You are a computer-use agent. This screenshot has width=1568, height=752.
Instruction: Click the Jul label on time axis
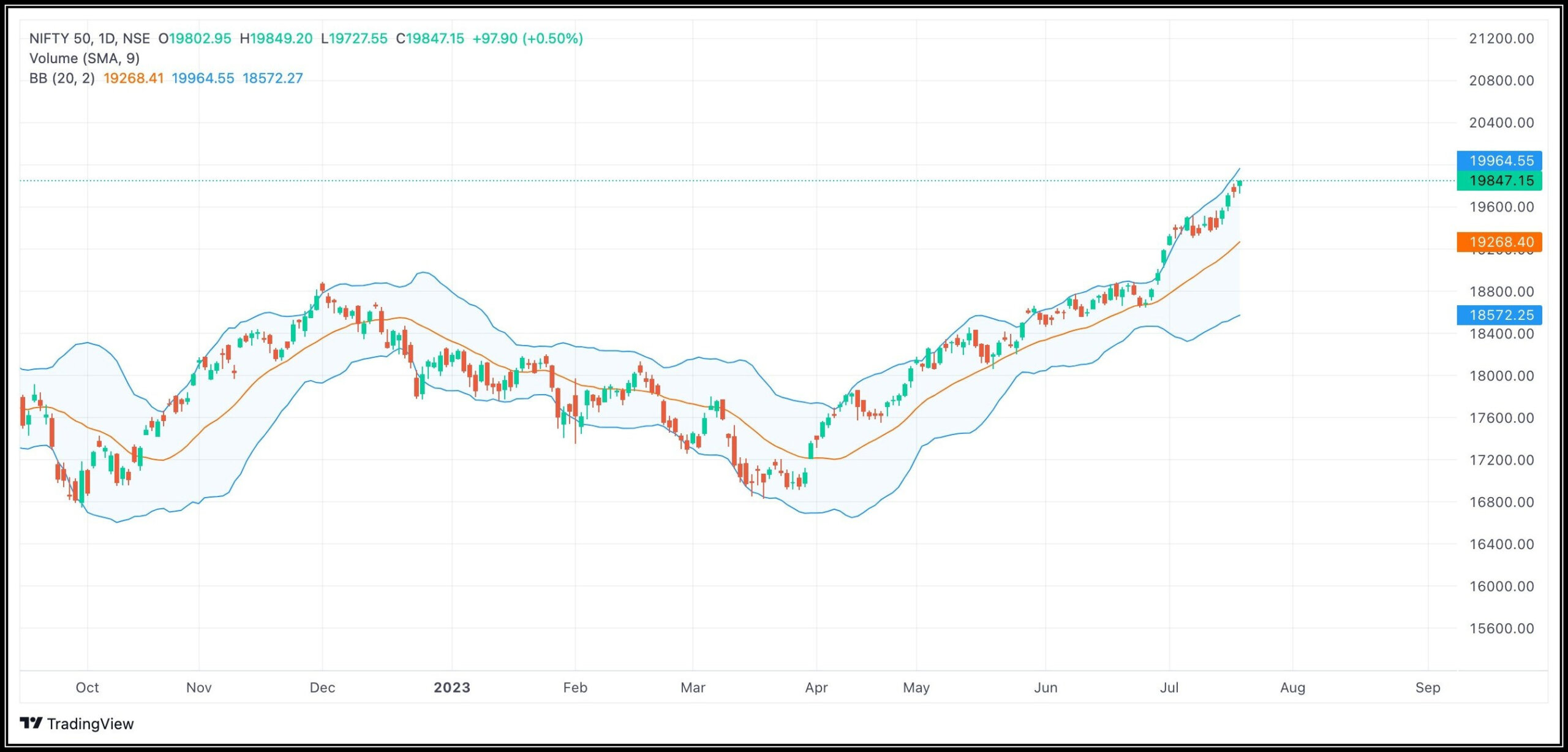[x=1169, y=688]
